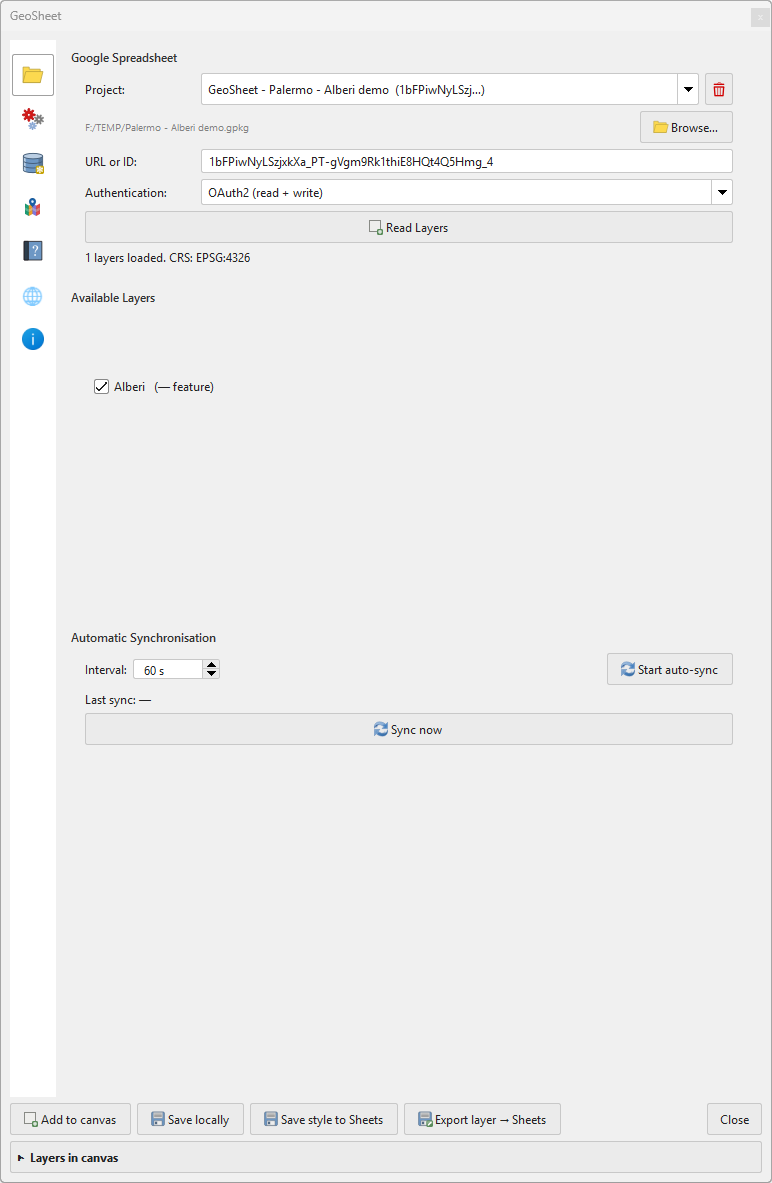Browse for the geopackage file
772x1183 pixels.
pyautogui.click(x=686, y=128)
